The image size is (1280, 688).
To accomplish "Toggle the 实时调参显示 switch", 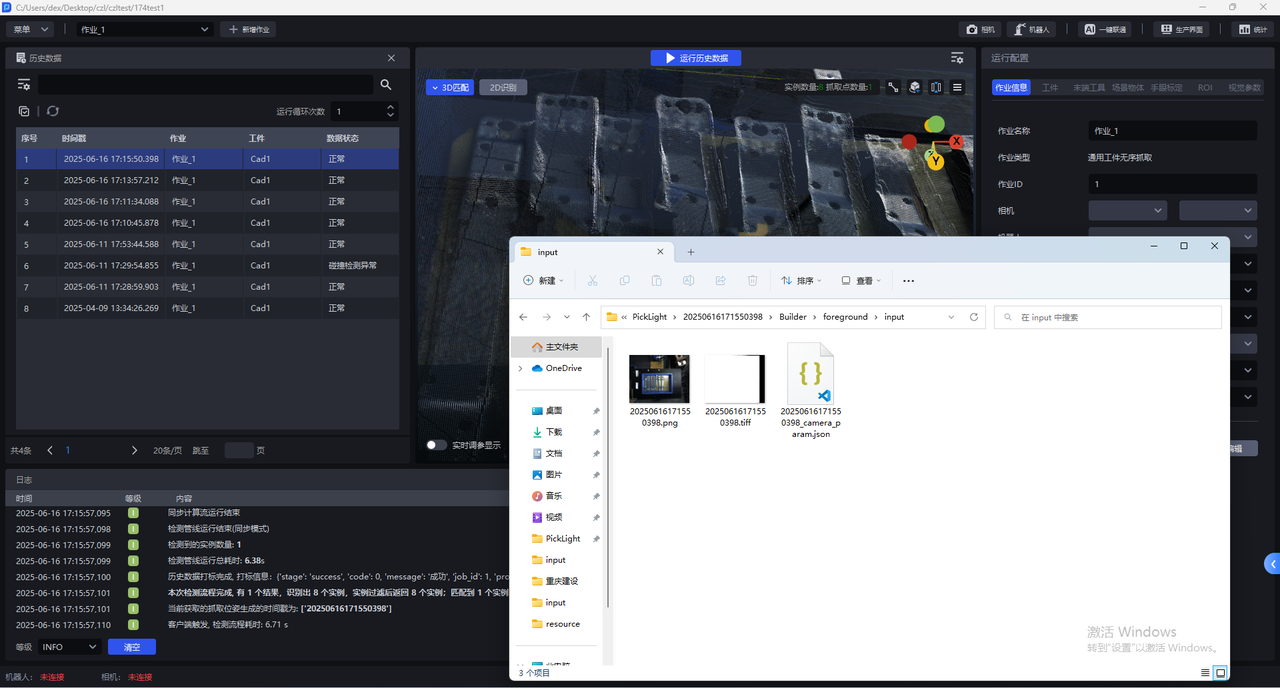I will [436, 445].
